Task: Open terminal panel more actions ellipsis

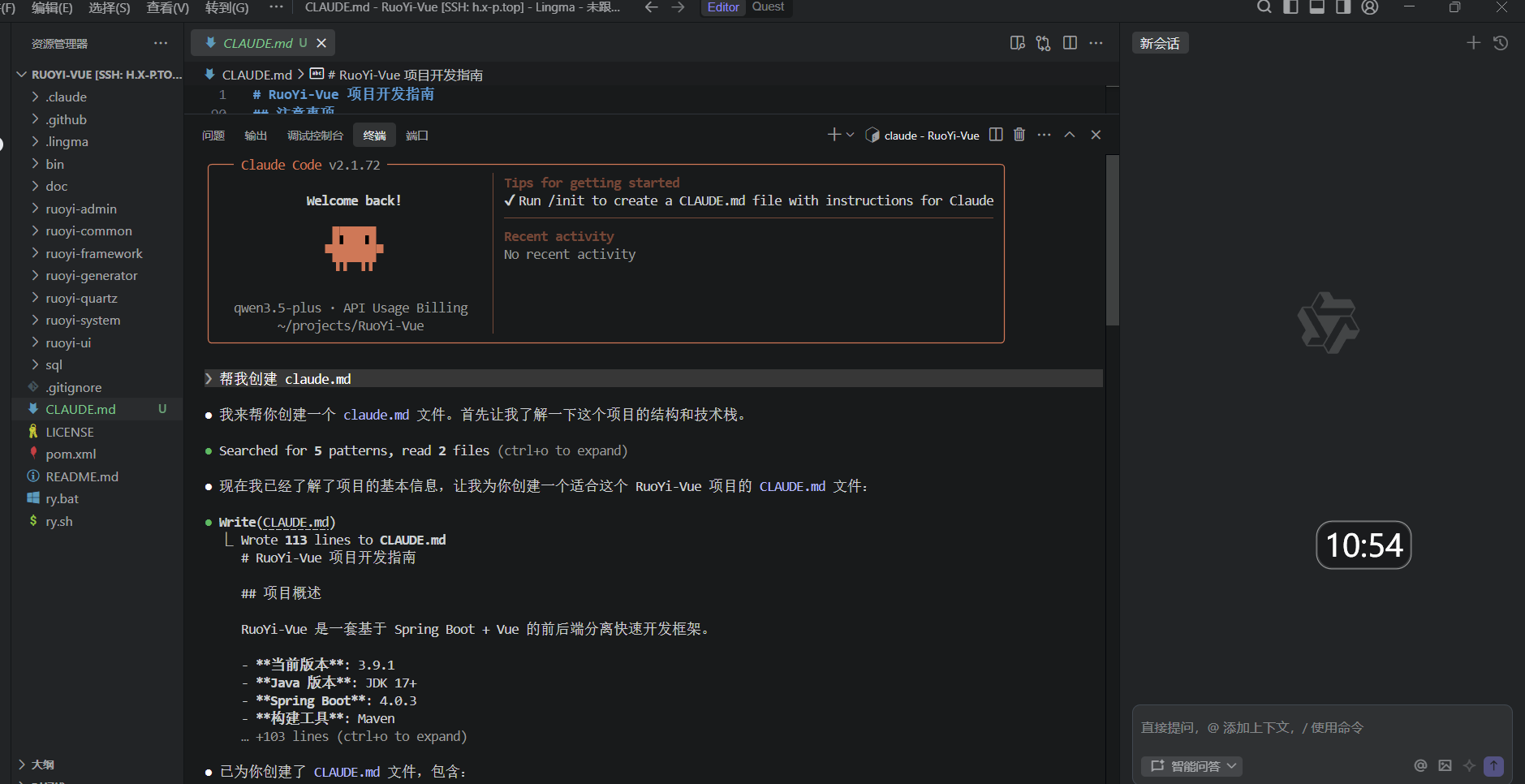Action: tap(1044, 135)
